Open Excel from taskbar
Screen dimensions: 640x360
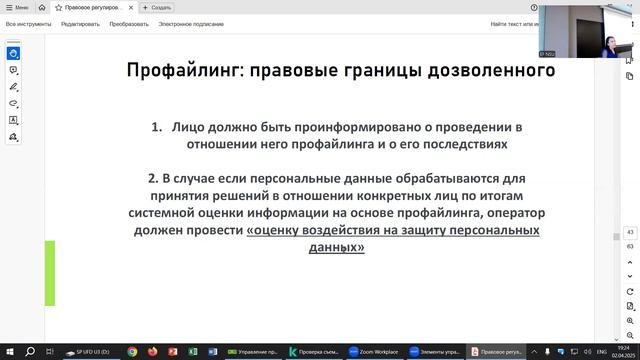(x=193, y=352)
